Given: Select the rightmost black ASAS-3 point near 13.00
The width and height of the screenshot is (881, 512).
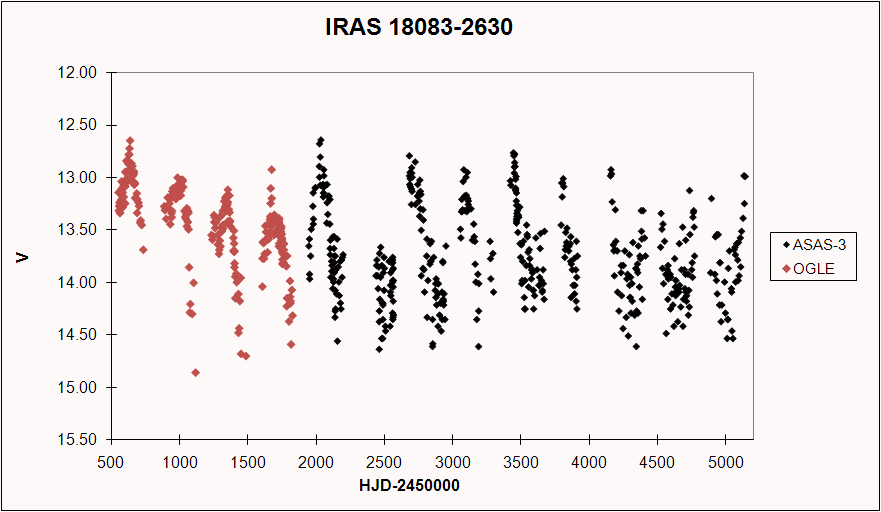Looking at the screenshot, I should 744,176.
